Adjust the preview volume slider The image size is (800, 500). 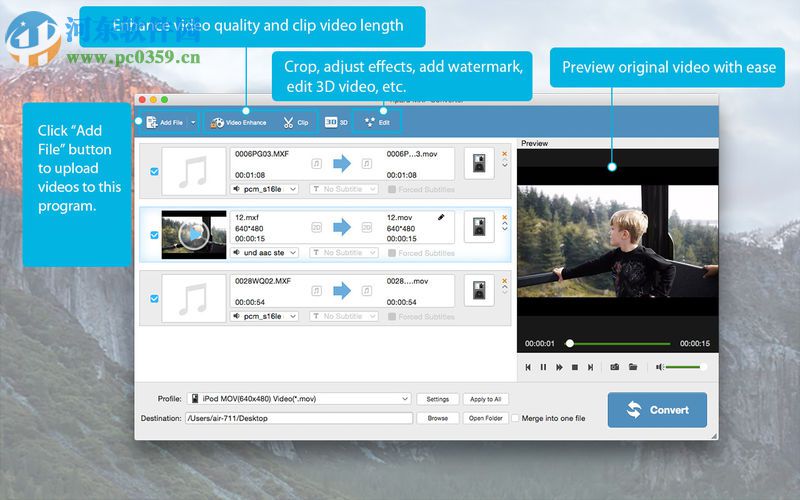686,367
